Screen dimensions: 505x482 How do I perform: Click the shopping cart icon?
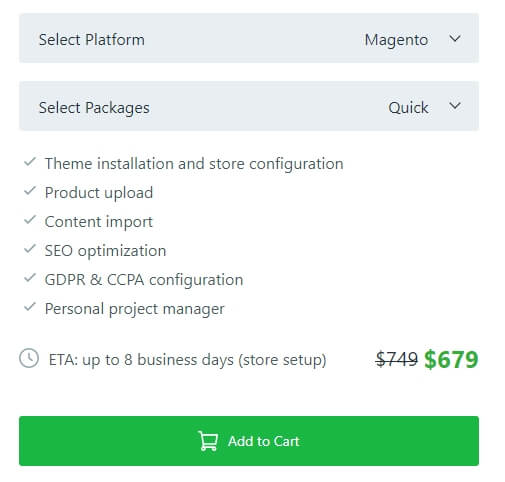click(208, 441)
